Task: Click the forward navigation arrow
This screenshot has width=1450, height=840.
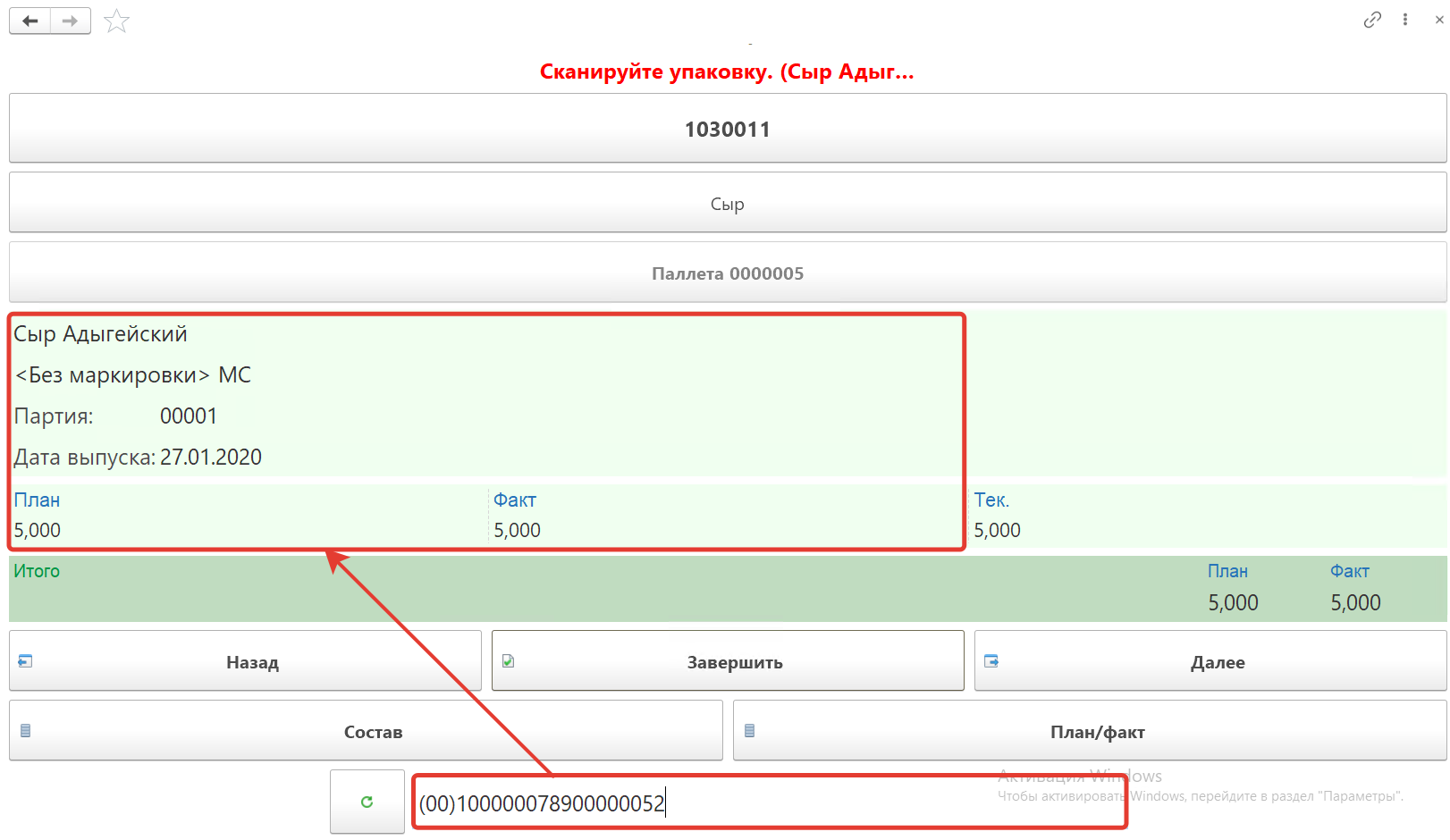Action: tap(70, 21)
